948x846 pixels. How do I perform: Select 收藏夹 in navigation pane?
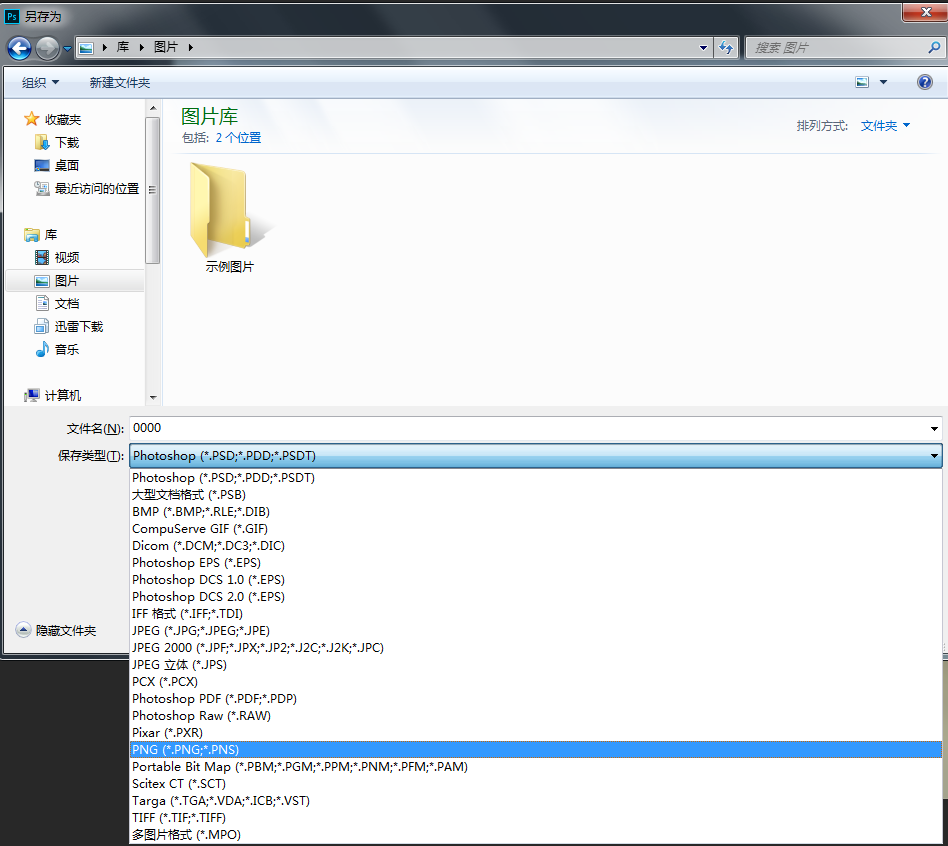[62, 120]
